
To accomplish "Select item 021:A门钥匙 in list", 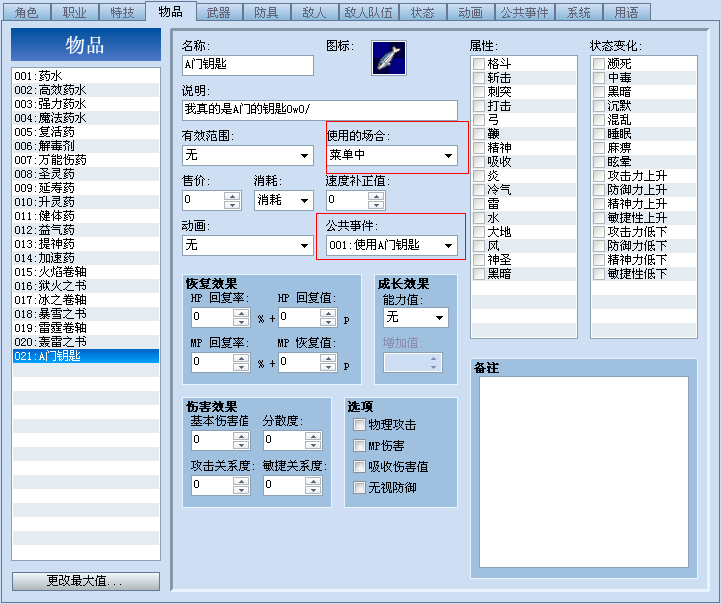I will [86, 356].
